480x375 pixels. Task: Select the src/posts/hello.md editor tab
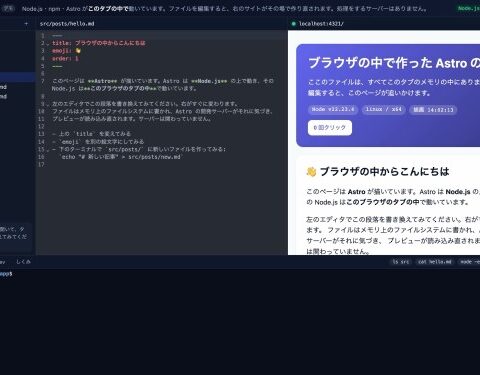coord(67,24)
